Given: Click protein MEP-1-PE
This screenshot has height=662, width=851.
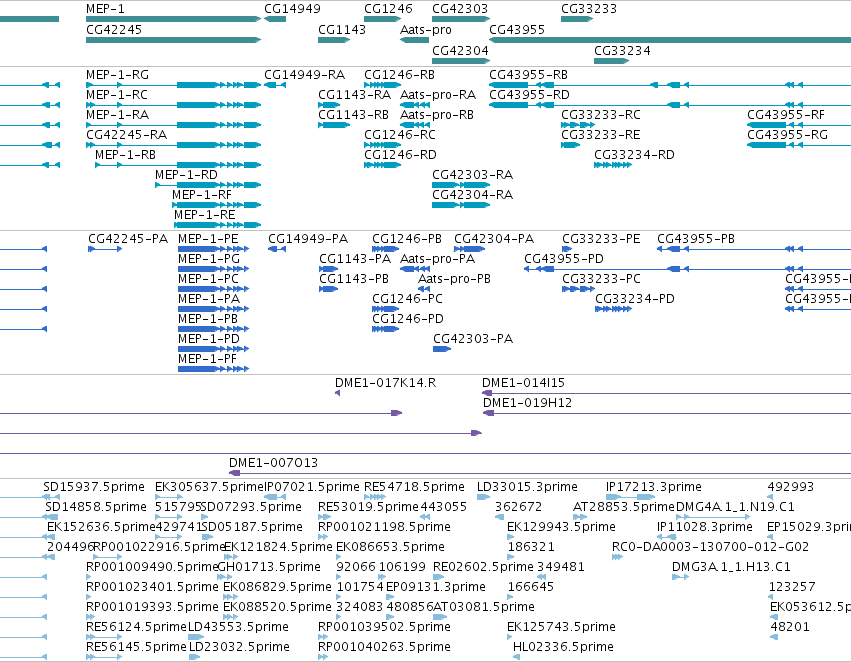Looking at the screenshot, I should (213, 249).
